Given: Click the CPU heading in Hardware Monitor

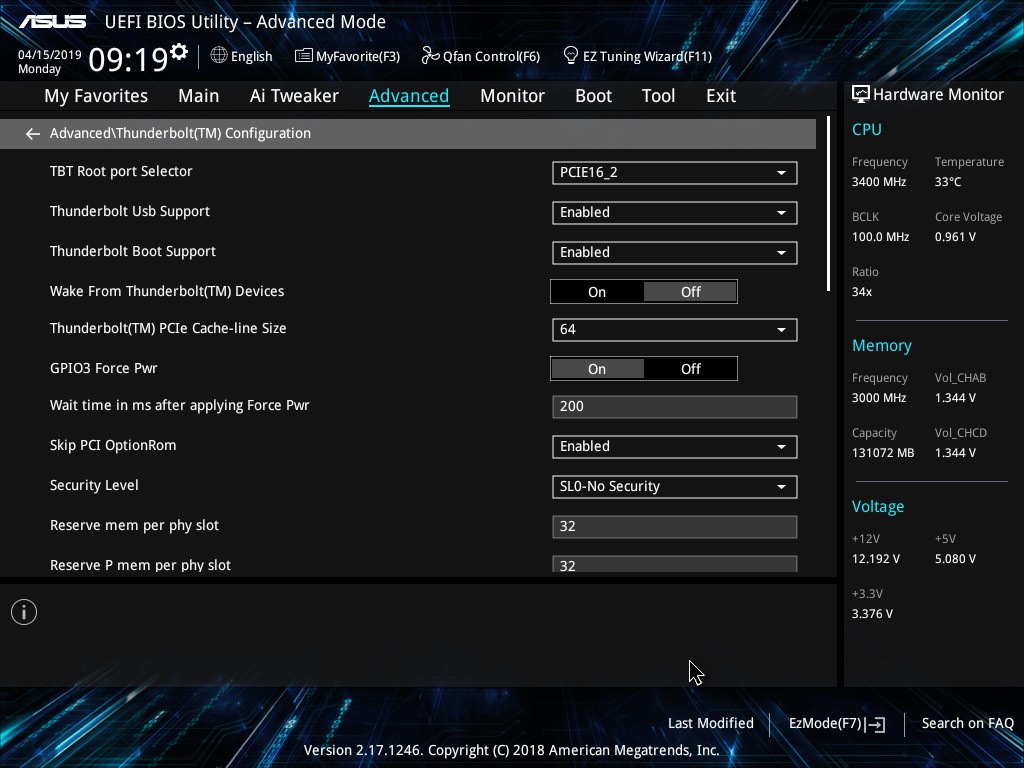Looking at the screenshot, I should click(x=867, y=129).
